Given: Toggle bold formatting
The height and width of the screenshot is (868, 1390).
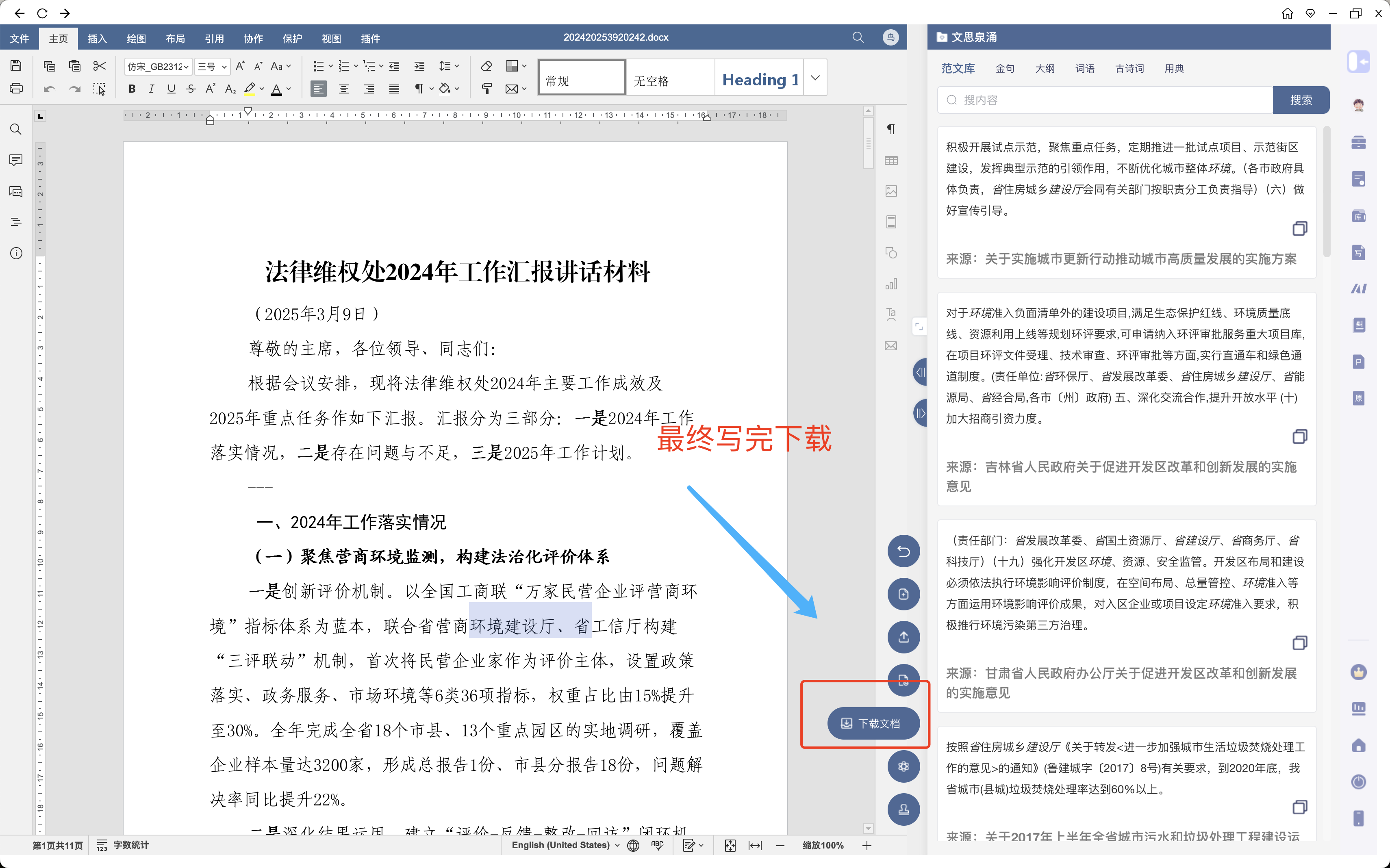Looking at the screenshot, I should point(132,89).
